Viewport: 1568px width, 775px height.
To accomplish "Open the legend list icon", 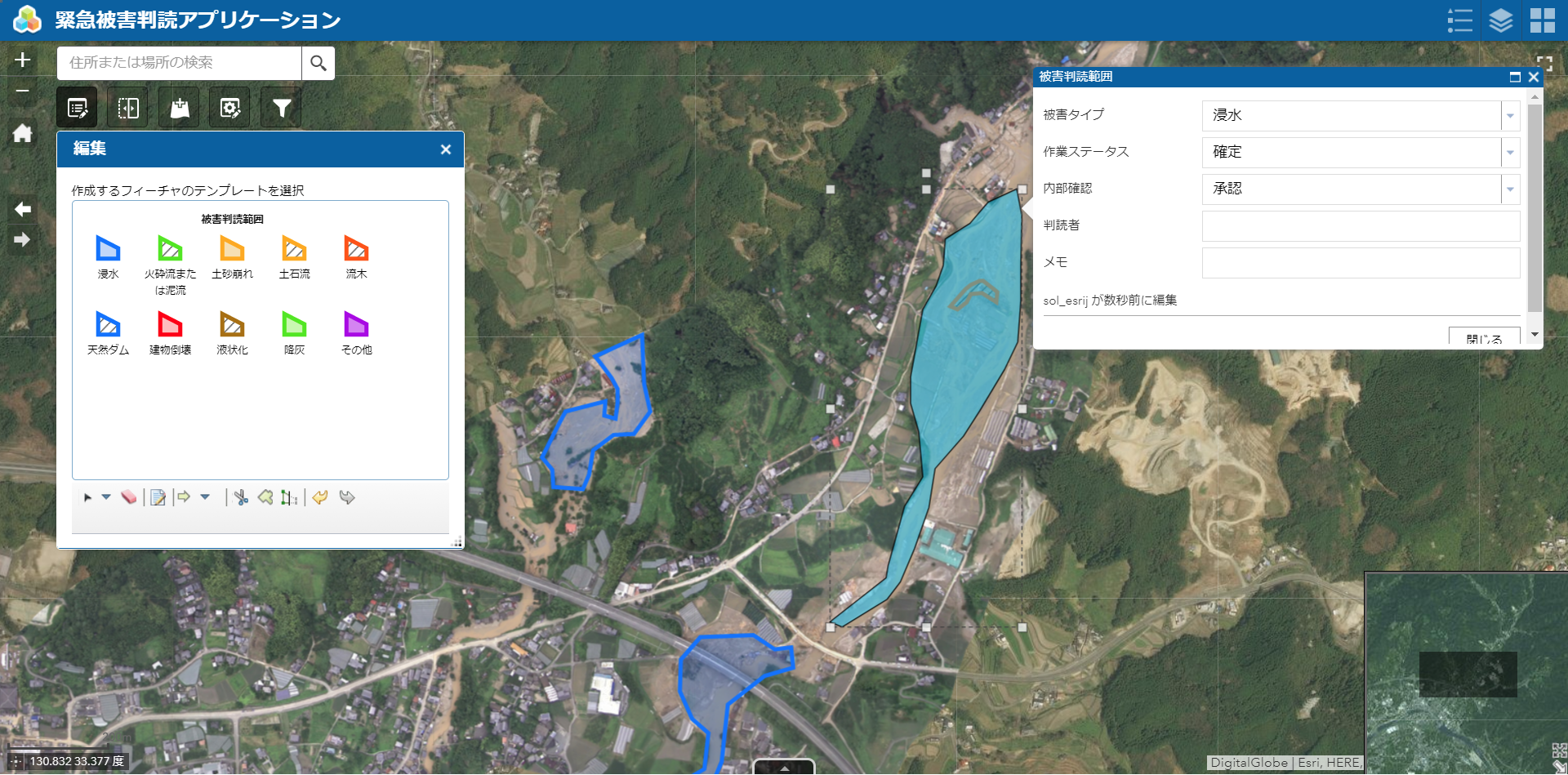I will click(x=1459, y=20).
